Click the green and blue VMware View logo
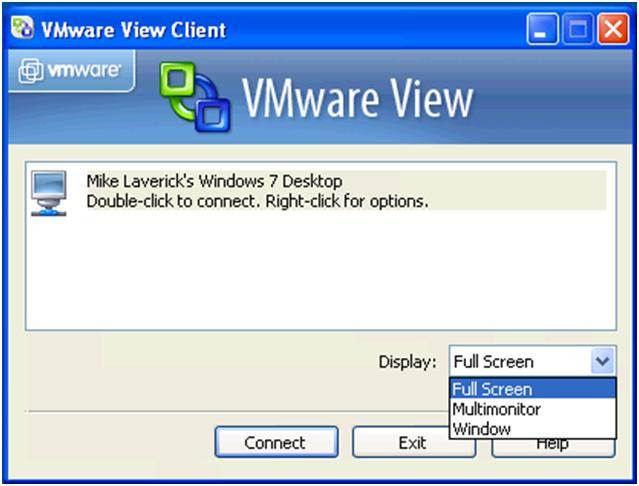Image resolution: width=639 pixels, height=486 pixels. (195, 97)
